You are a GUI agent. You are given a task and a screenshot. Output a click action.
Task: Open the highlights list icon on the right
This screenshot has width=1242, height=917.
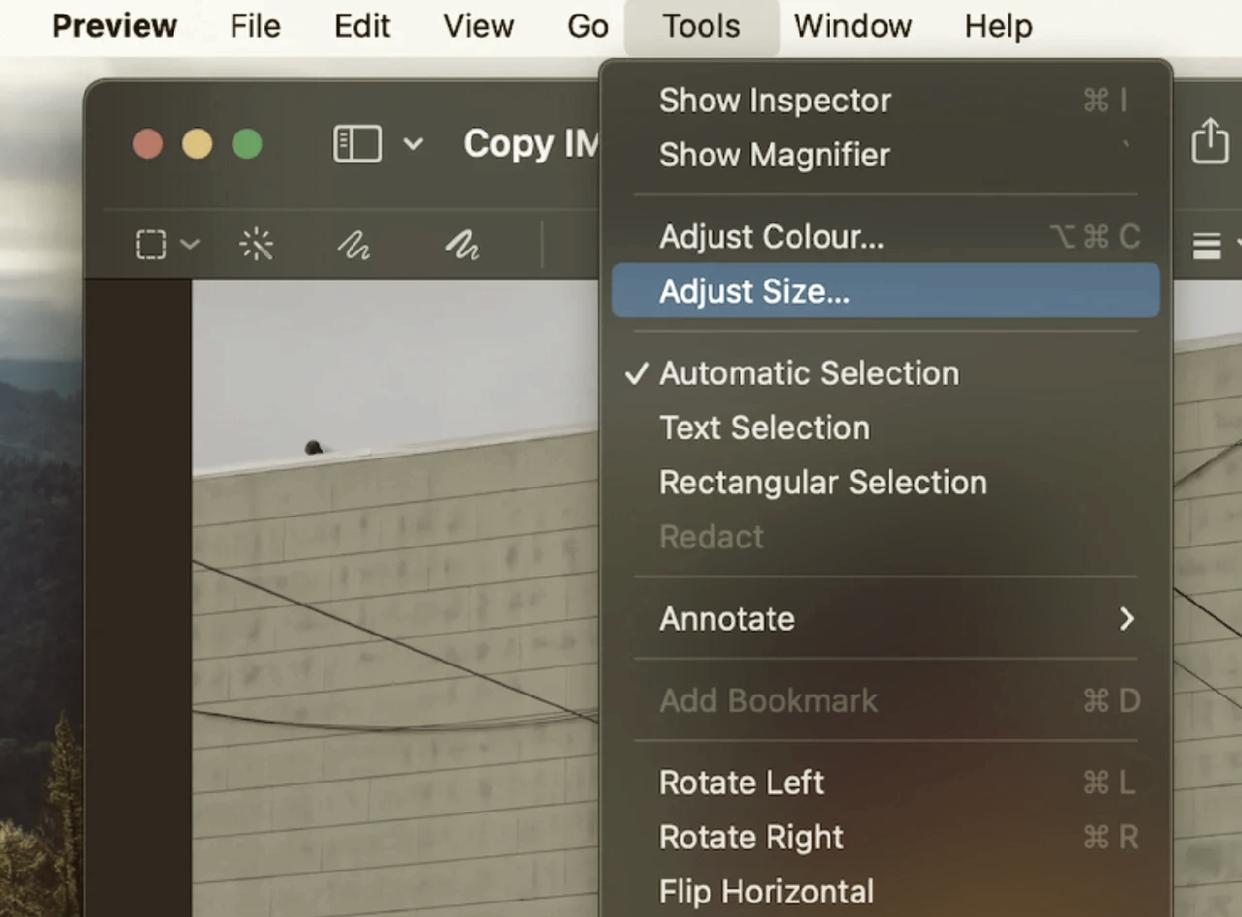click(1206, 243)
